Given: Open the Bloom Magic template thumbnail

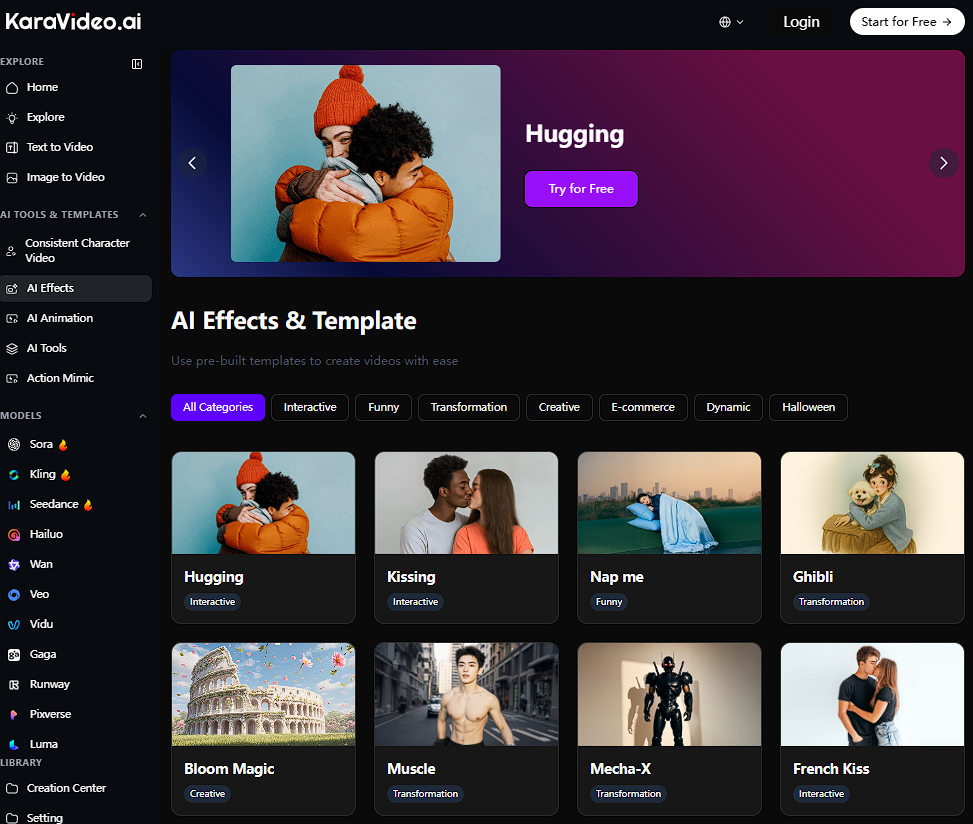Looking at the screenshot, I should click(x=263, y=694).
